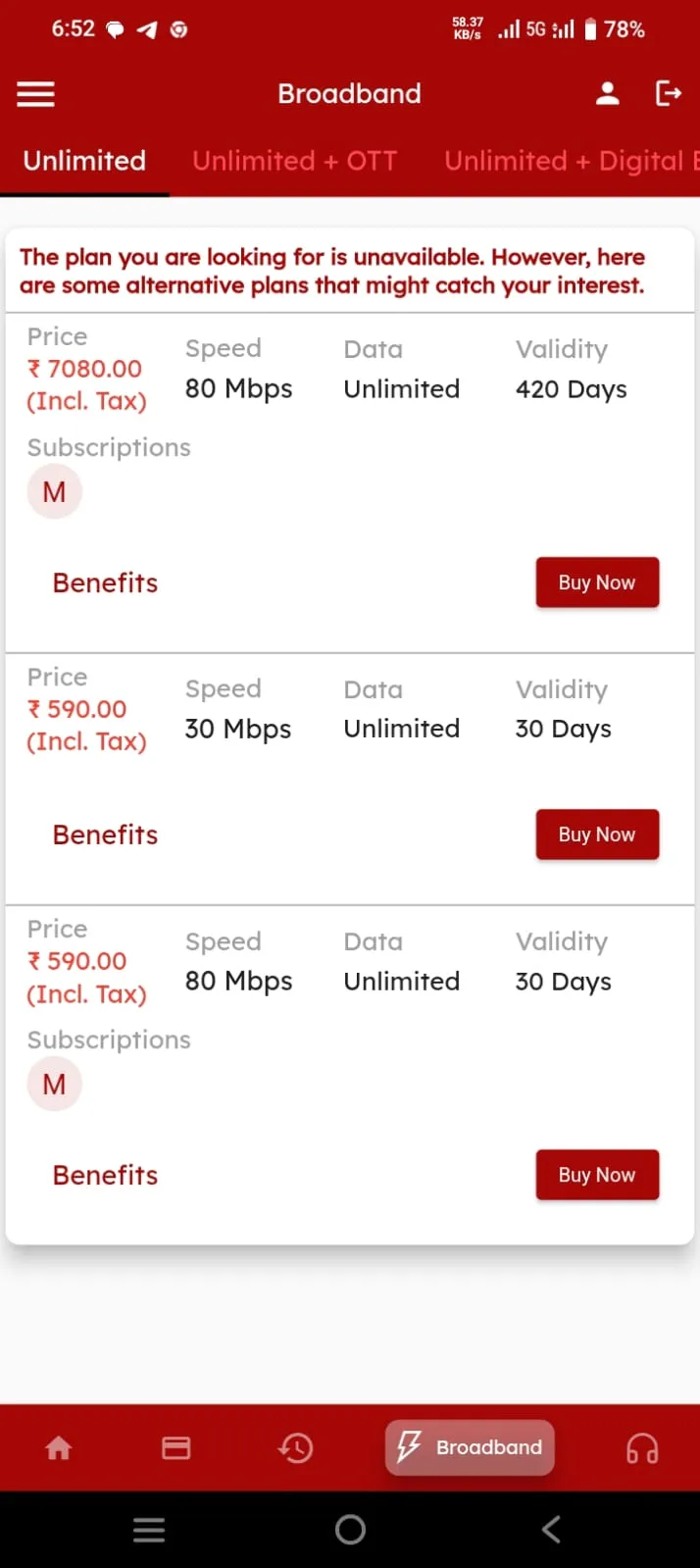
Task: Buy Now the 30 Mbps 590.00 plan
Action: (597, 835)
